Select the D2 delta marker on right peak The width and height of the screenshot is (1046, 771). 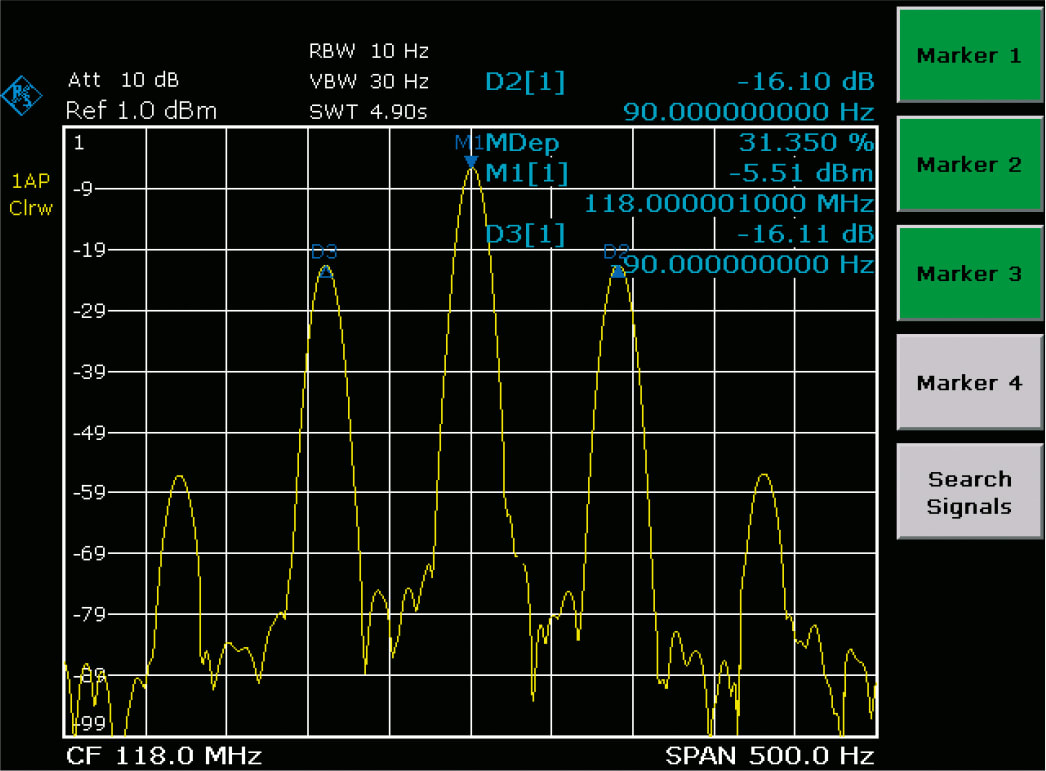coord(618,268)
